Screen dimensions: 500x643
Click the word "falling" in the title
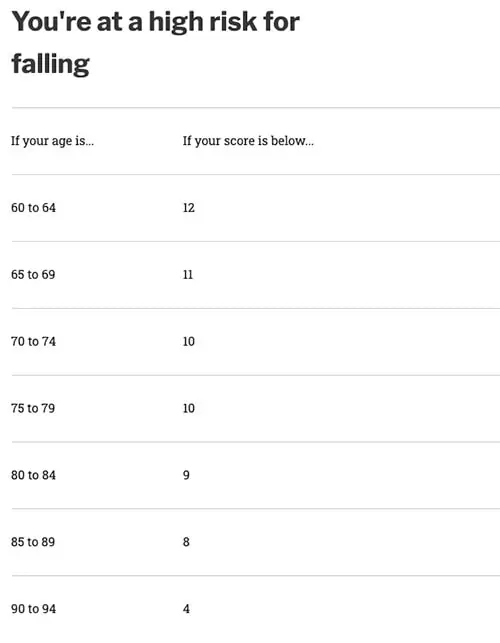[50, 64]
